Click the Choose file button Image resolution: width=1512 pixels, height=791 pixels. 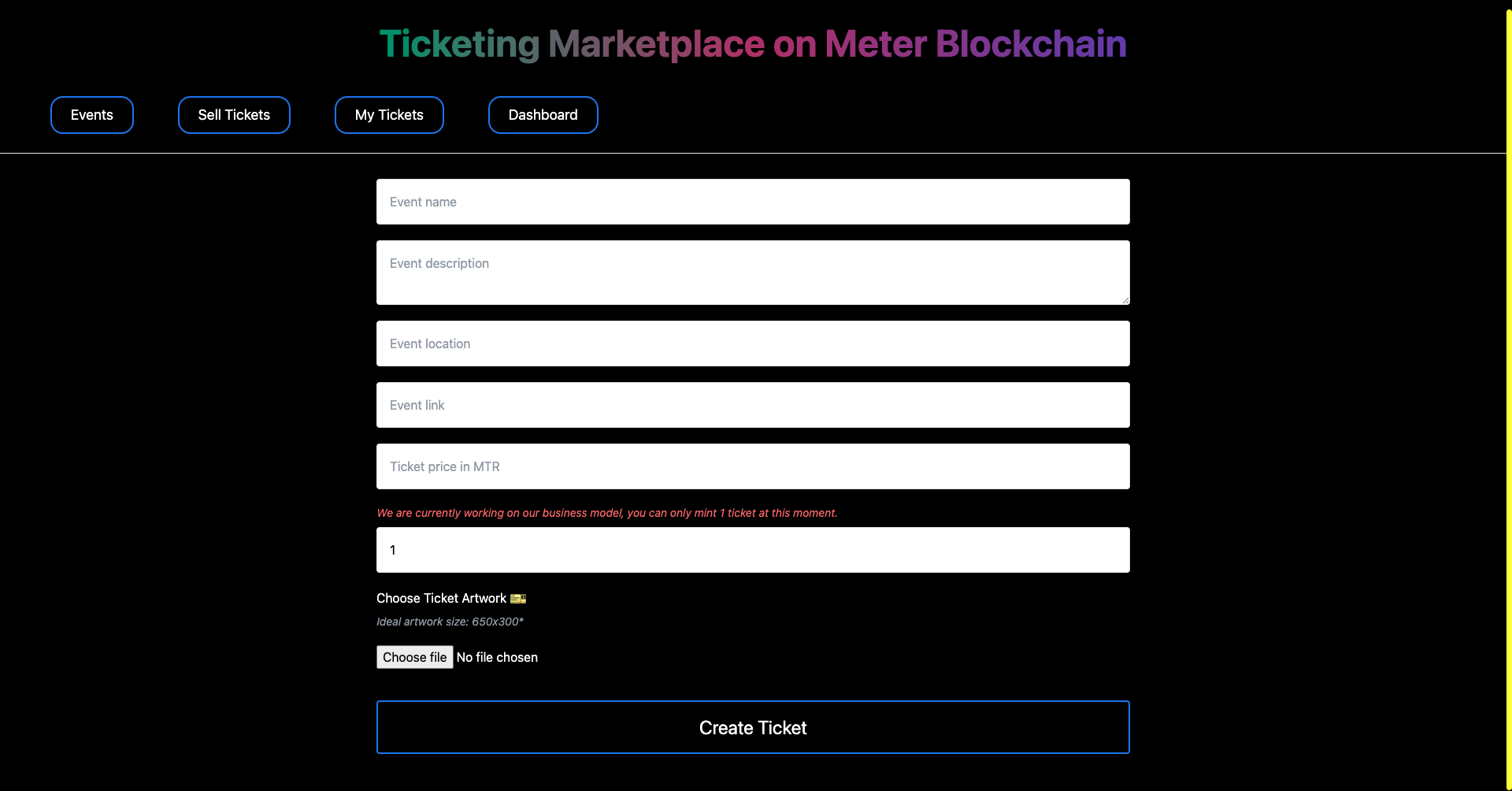coord(415,657)
